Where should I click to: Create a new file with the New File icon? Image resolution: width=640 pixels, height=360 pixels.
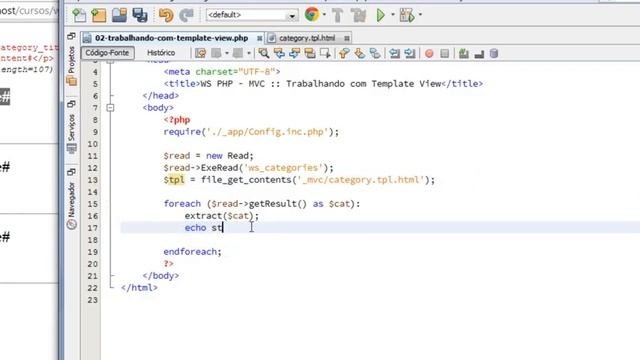(x=79, y=15)
